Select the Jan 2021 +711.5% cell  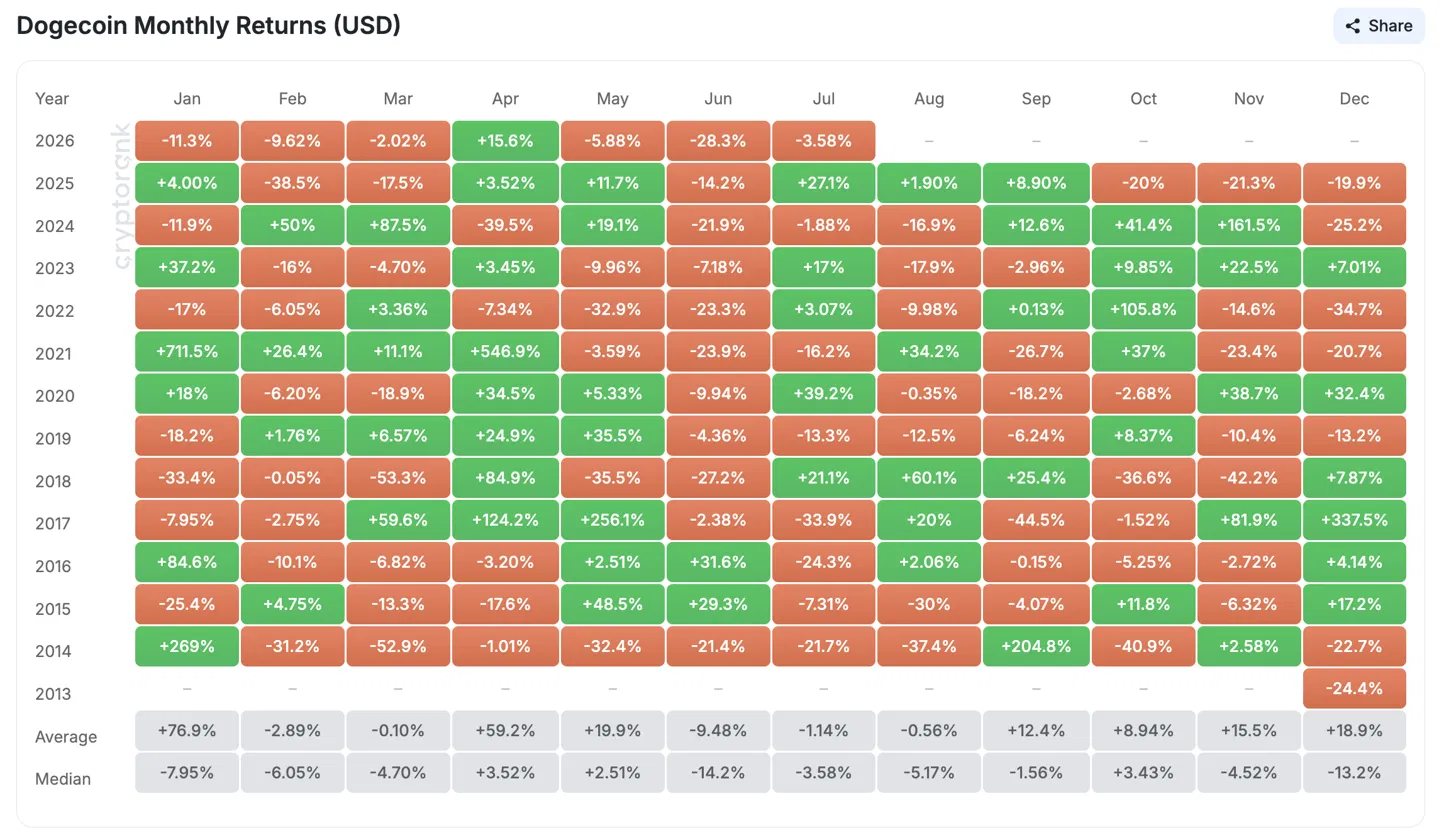[x=187, y=352]
